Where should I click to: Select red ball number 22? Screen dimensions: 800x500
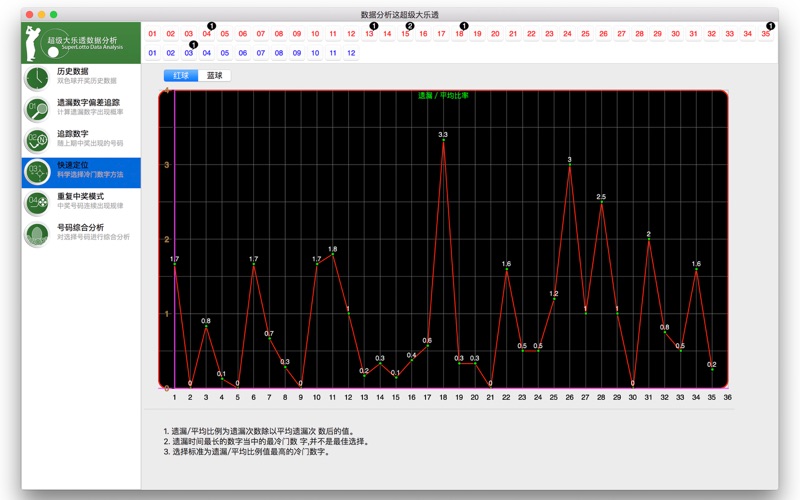(x=531, y=34)
